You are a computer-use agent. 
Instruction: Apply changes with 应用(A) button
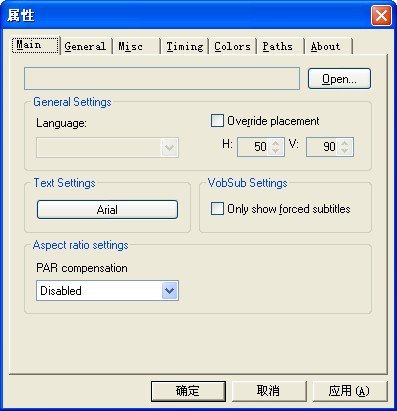350,391
